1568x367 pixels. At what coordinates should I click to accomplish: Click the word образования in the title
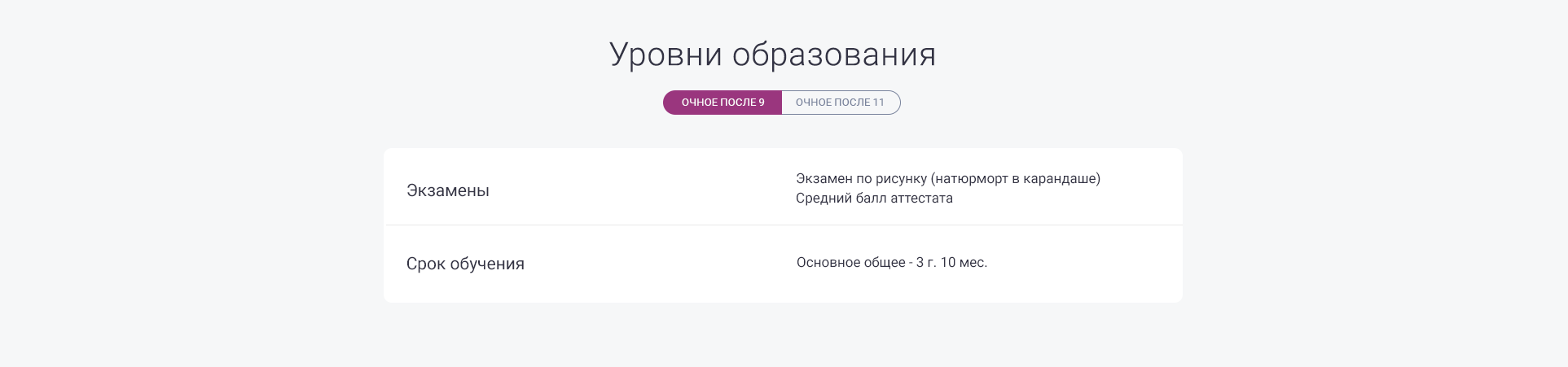pos(833,55)
